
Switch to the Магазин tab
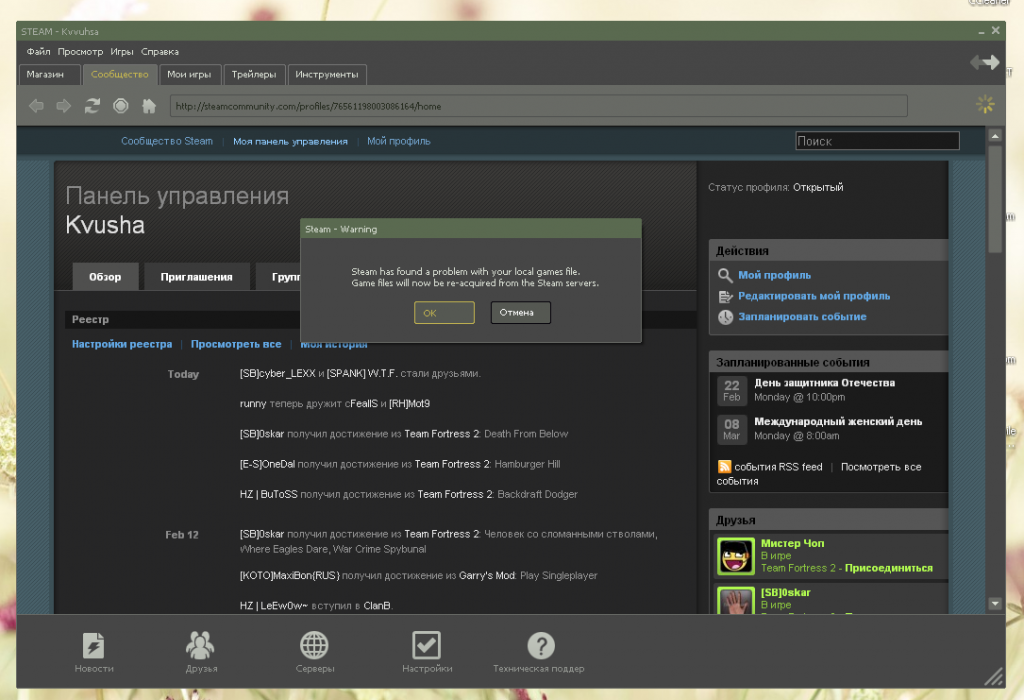pyautogui.click(x=50, y=74)
